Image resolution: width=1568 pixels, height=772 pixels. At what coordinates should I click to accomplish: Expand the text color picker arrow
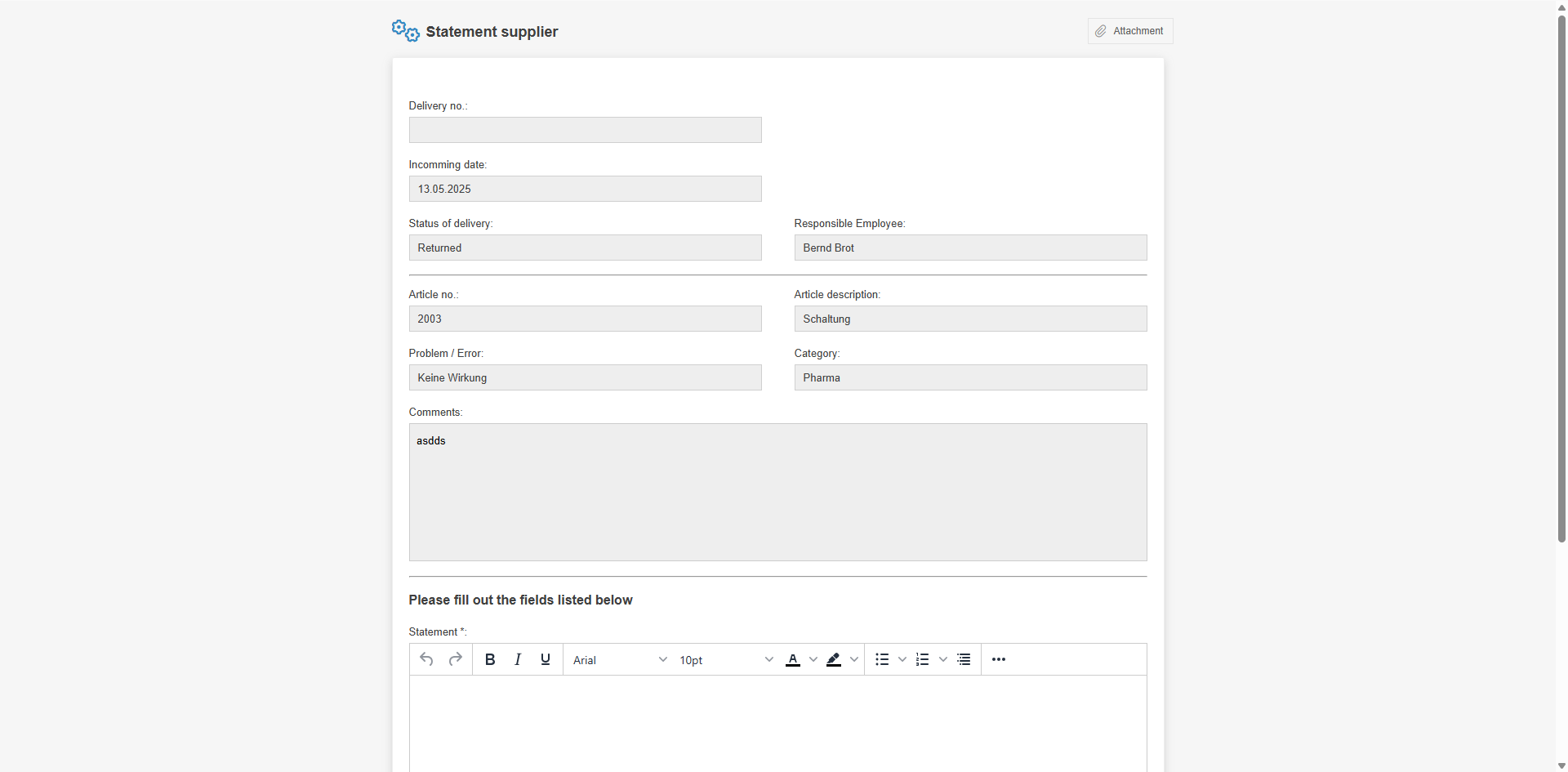pyautogui.click(x=813, y=659)
